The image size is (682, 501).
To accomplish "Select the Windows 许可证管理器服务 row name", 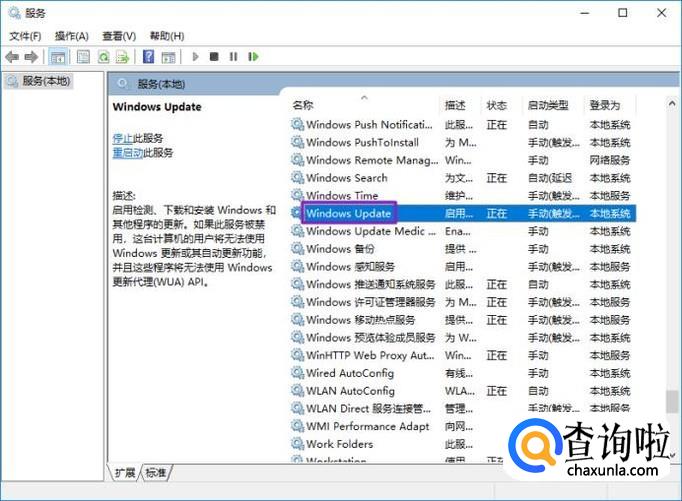I will 371,302.
